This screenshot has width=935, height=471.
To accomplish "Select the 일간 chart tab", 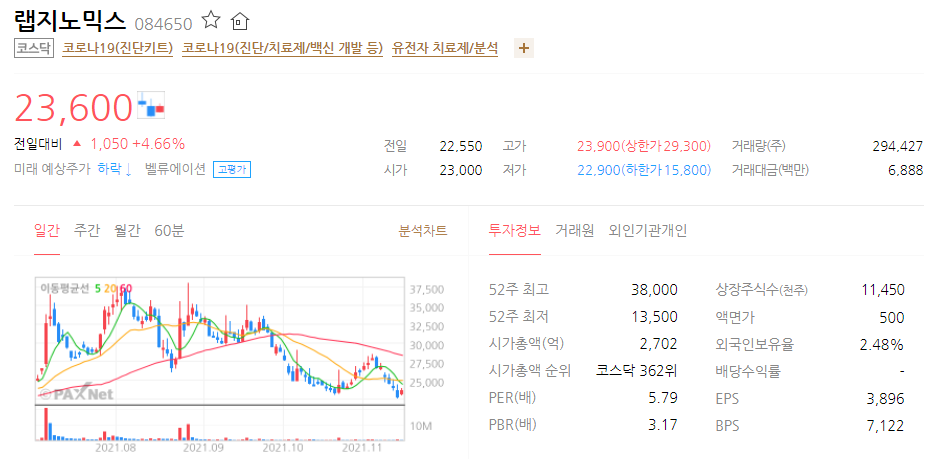I will (47, 231).
